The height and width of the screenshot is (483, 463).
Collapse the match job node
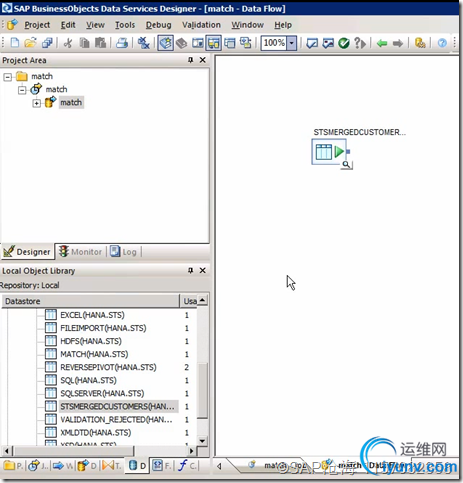click(22, 90)
